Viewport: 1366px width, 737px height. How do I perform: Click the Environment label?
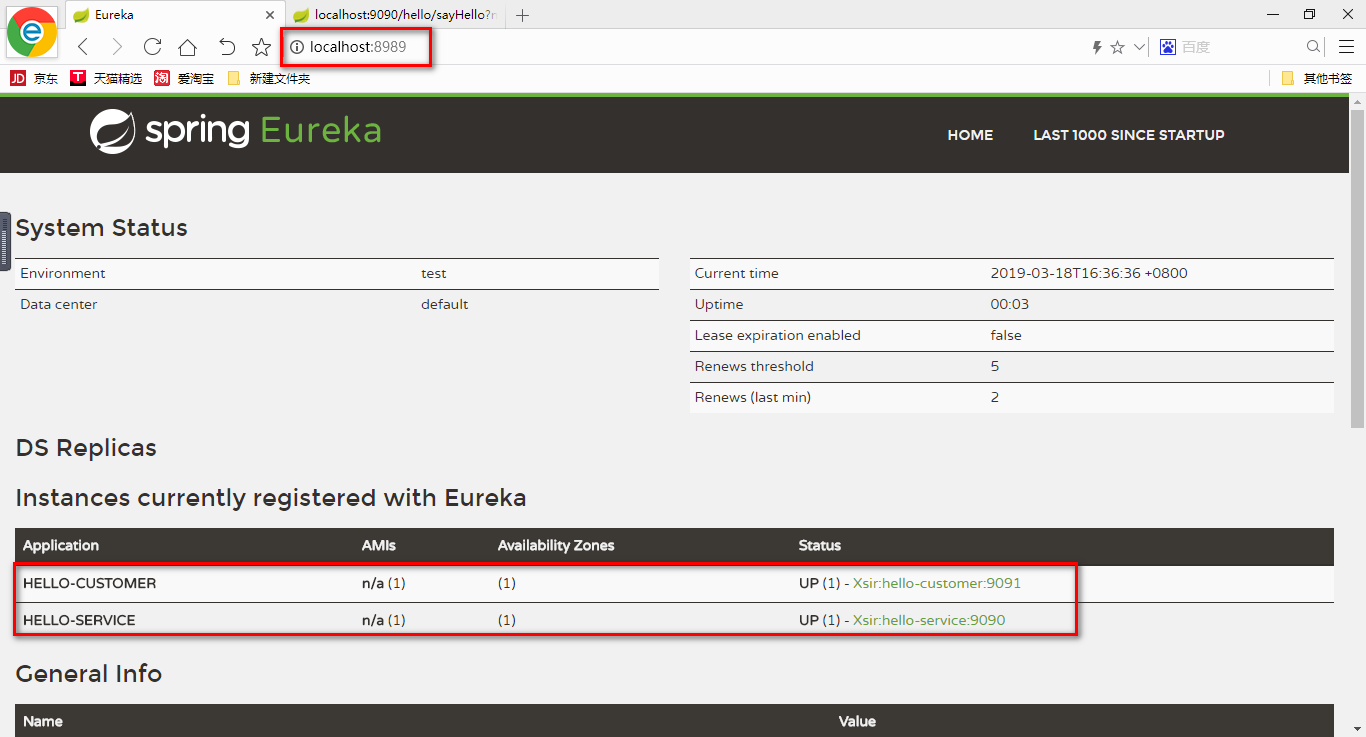point(62,273)
